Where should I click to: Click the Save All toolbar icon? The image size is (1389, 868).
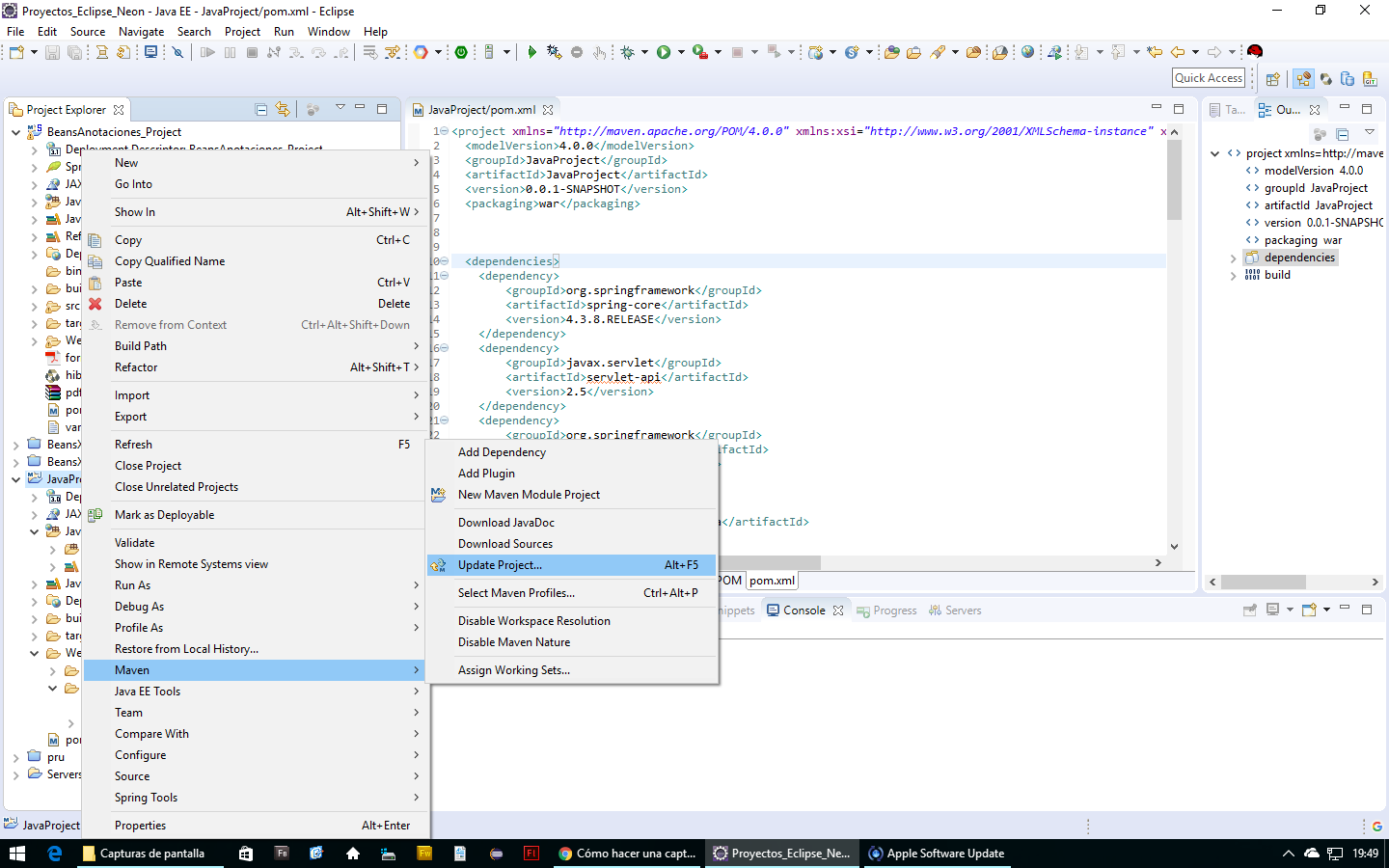tap(74, 52)
